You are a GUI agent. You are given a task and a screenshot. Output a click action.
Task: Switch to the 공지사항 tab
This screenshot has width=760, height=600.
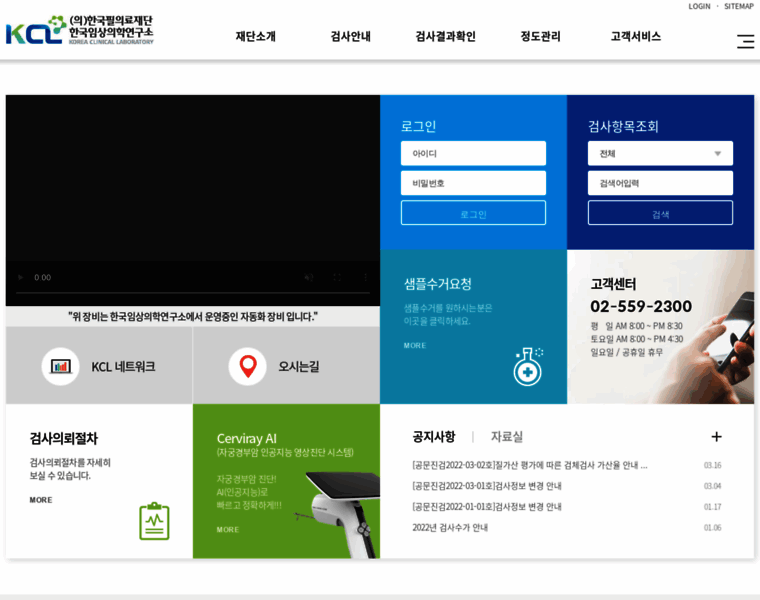pyautogui.click(x=434, y=437)
